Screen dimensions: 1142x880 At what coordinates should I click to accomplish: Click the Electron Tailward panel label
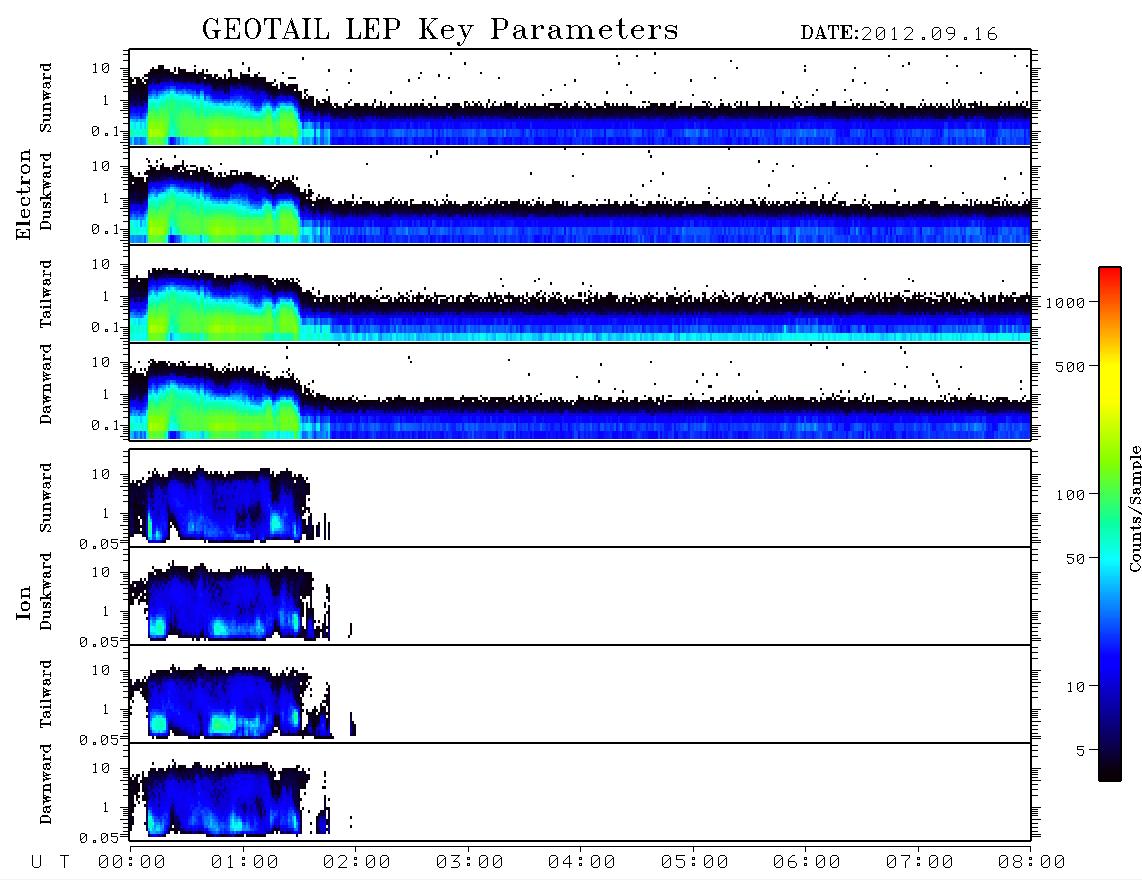pyautogui.click(x=46, y=293)
